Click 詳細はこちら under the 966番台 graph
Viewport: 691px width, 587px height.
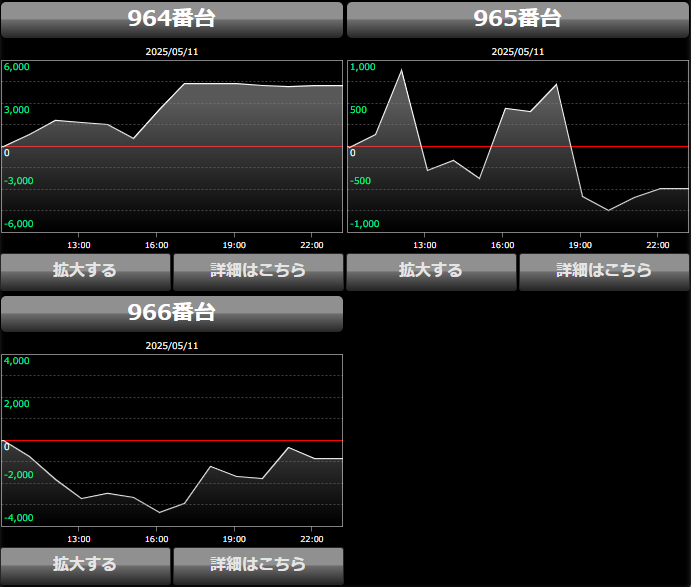(x=258, y=566)
